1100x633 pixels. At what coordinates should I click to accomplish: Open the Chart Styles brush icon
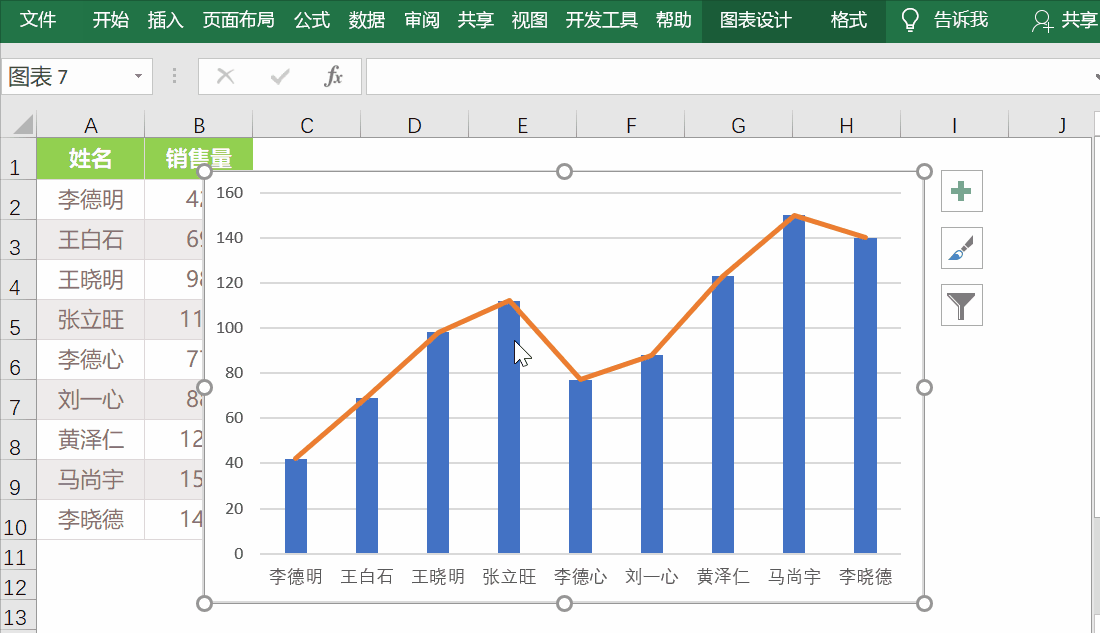coord(961,248)
